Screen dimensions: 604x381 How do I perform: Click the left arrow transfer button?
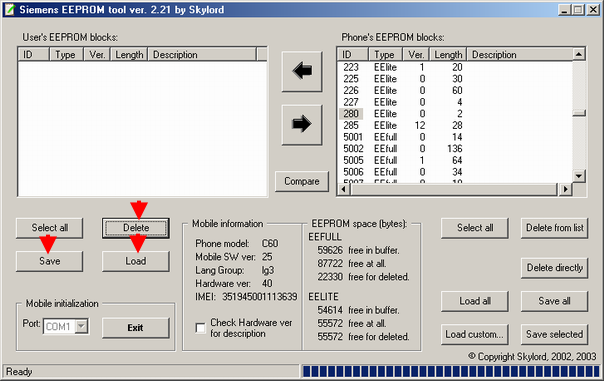302,71
